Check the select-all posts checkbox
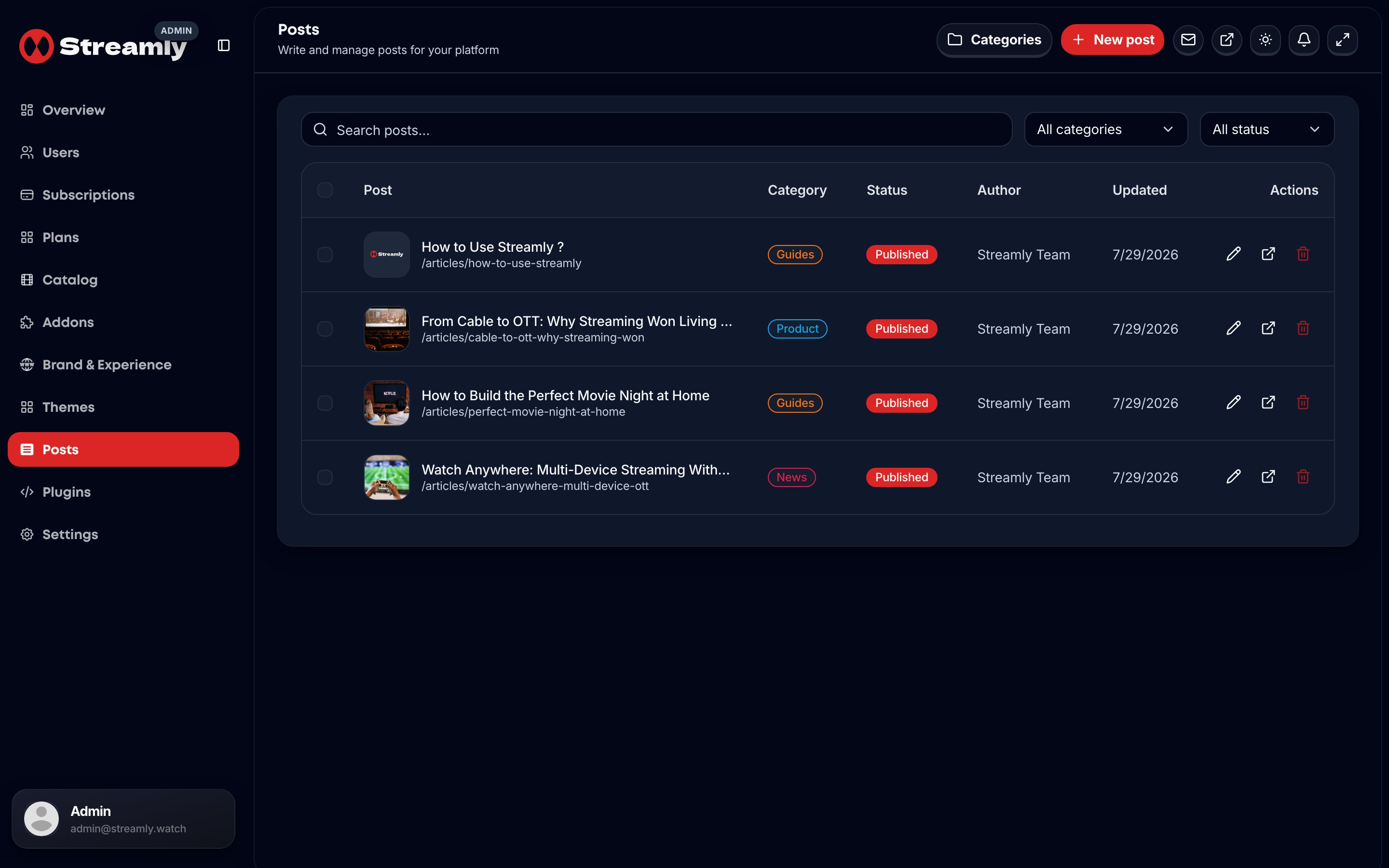 (x=325, y=190)
